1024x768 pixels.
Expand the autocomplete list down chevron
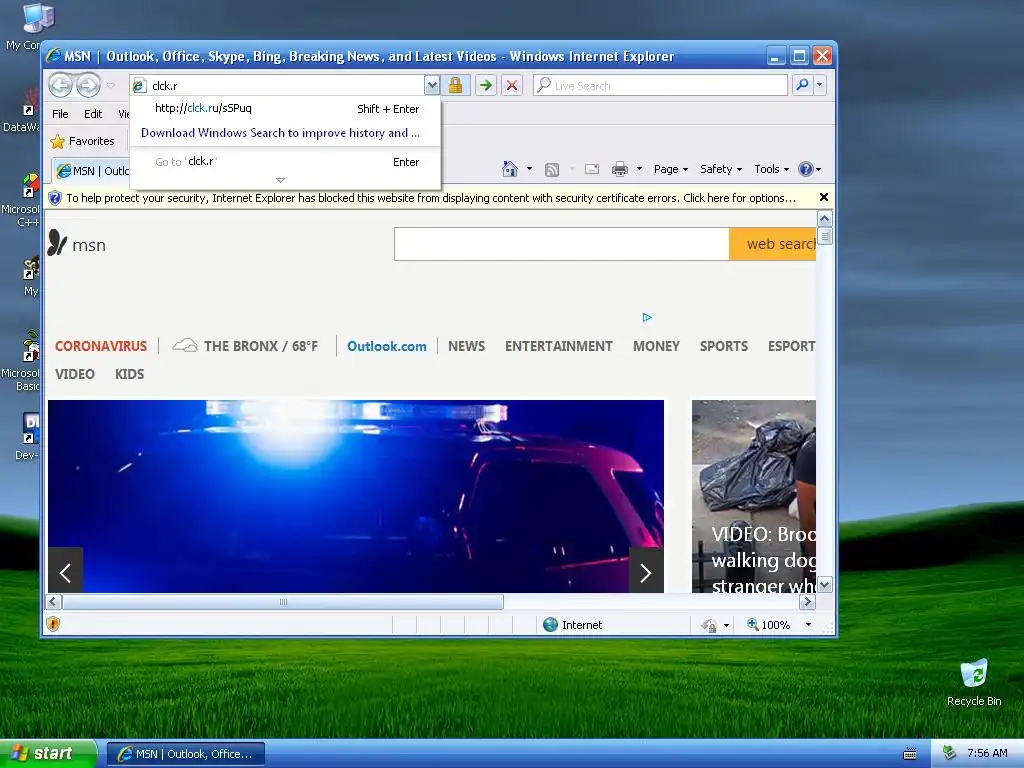[280, 180]
